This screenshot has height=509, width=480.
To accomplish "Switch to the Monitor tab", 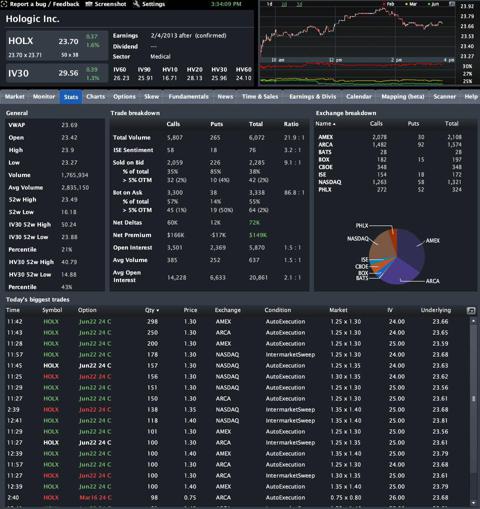I will [44, 97].
